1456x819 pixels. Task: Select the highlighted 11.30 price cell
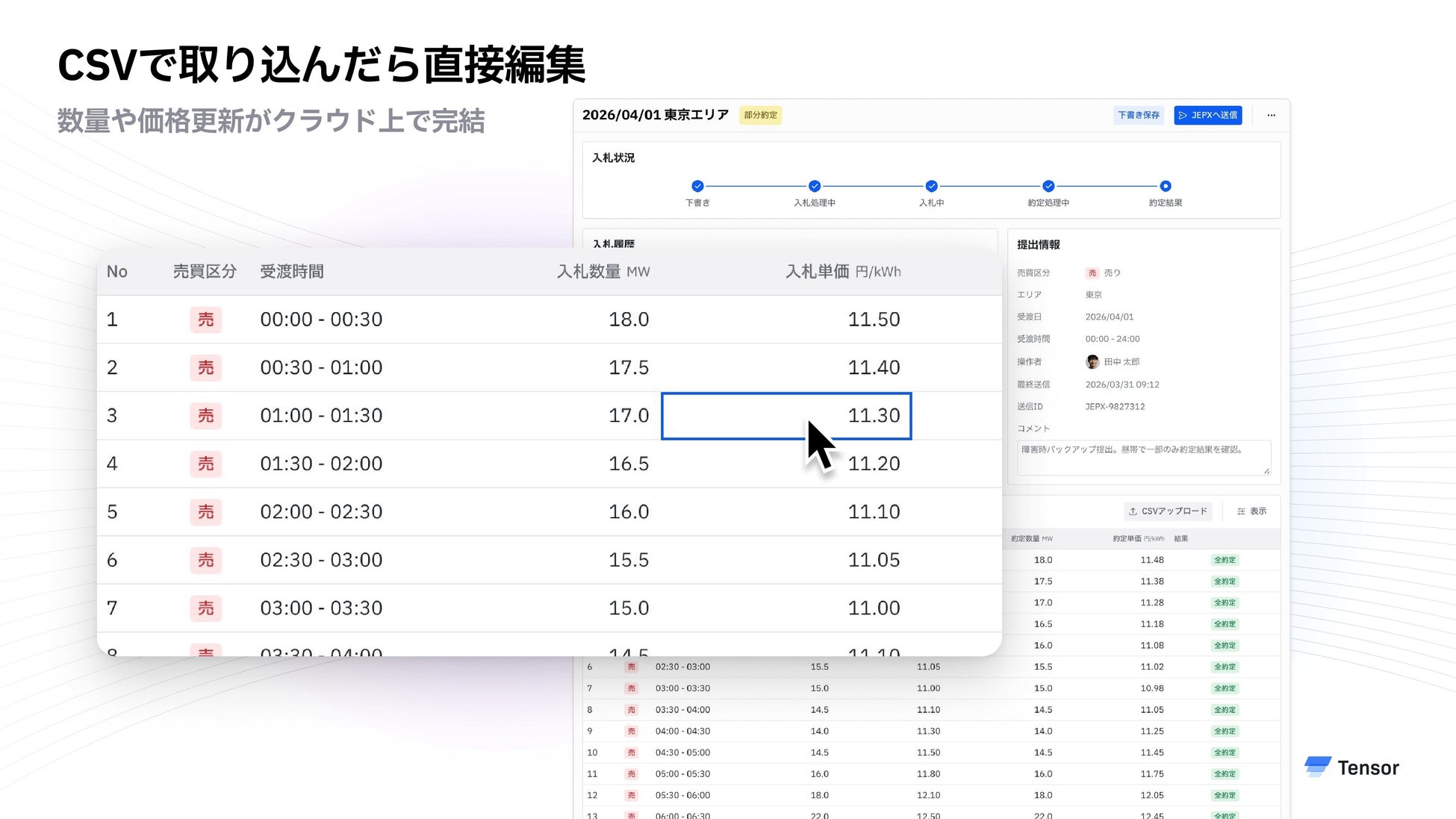[785, 416]
